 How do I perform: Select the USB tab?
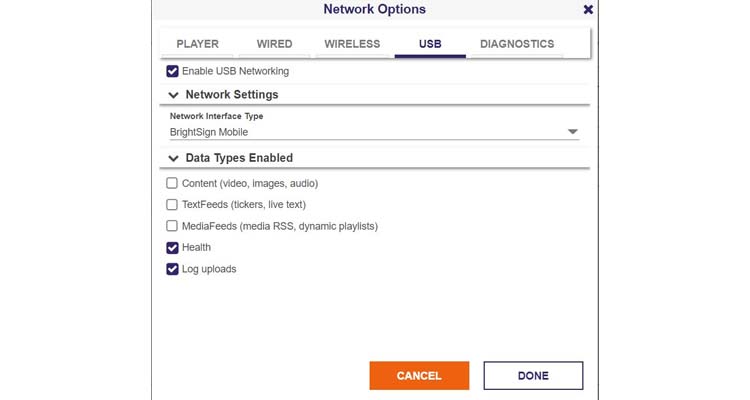430,44
